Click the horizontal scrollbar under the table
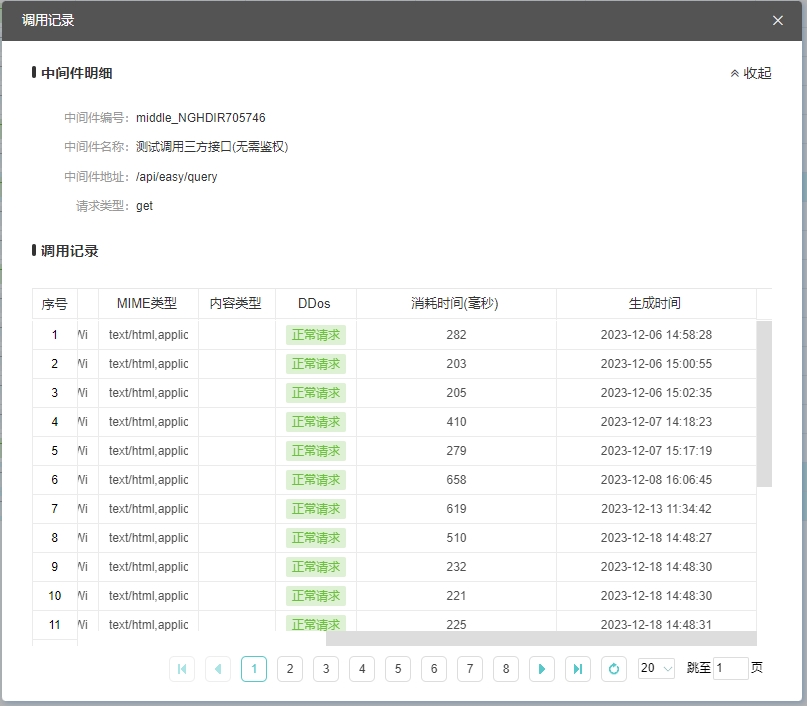807x706 pixels. (541, 639)
